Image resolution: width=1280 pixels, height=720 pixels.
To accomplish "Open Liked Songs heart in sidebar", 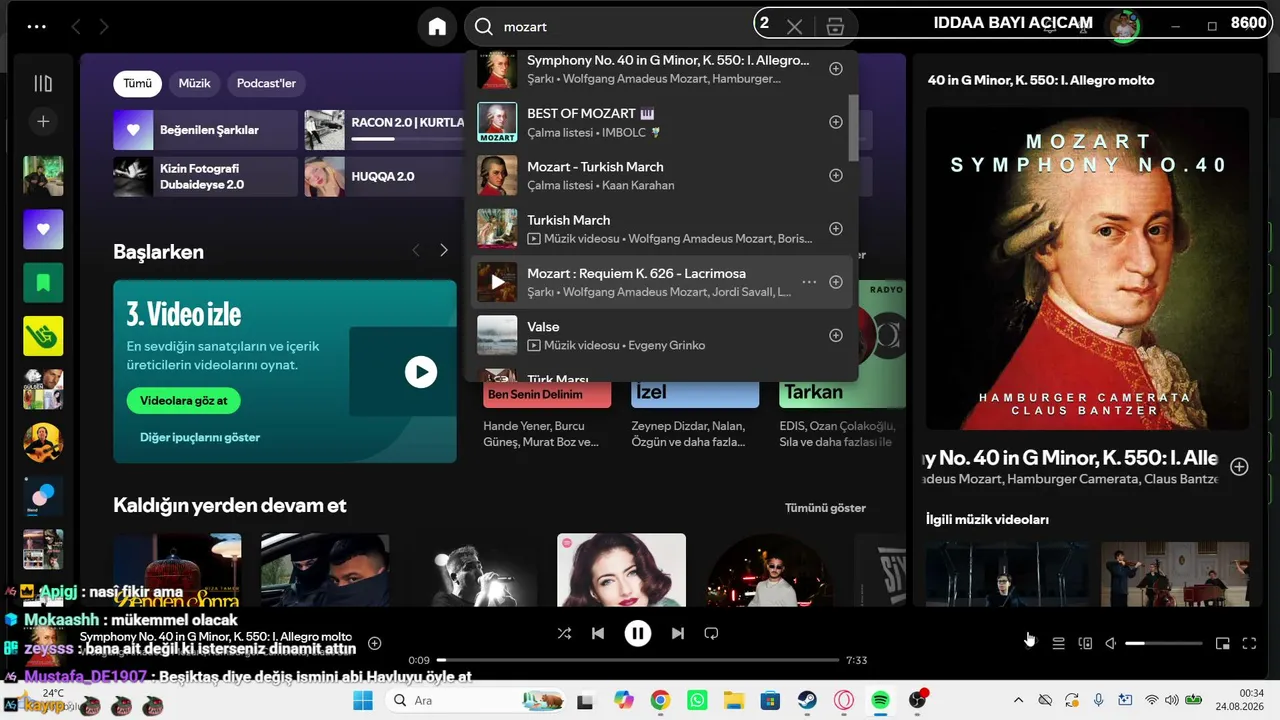I will pos(43,229).
